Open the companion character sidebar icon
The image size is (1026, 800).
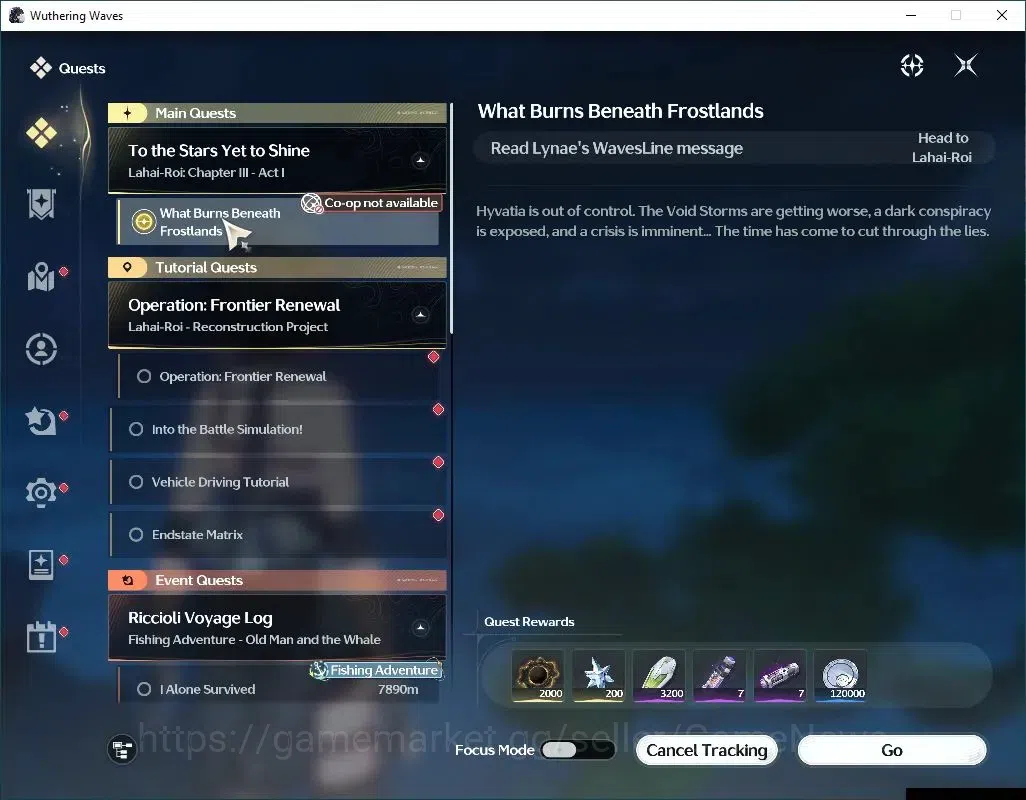point(41,349)
